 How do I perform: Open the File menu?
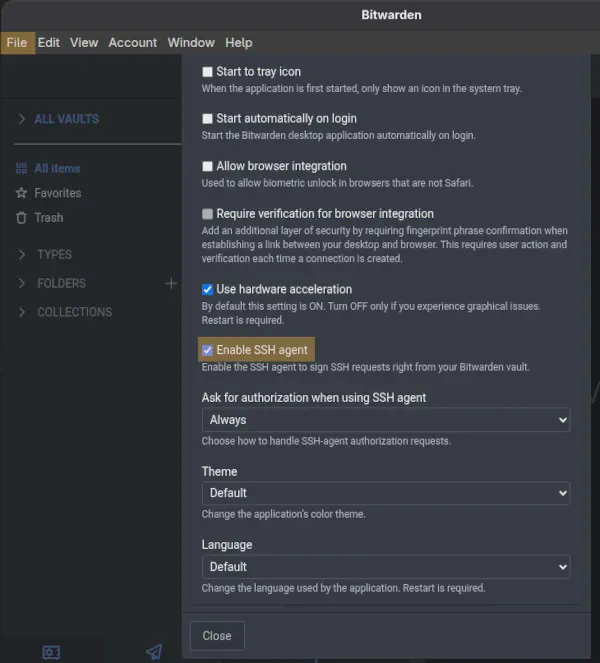tap(17, 43)
